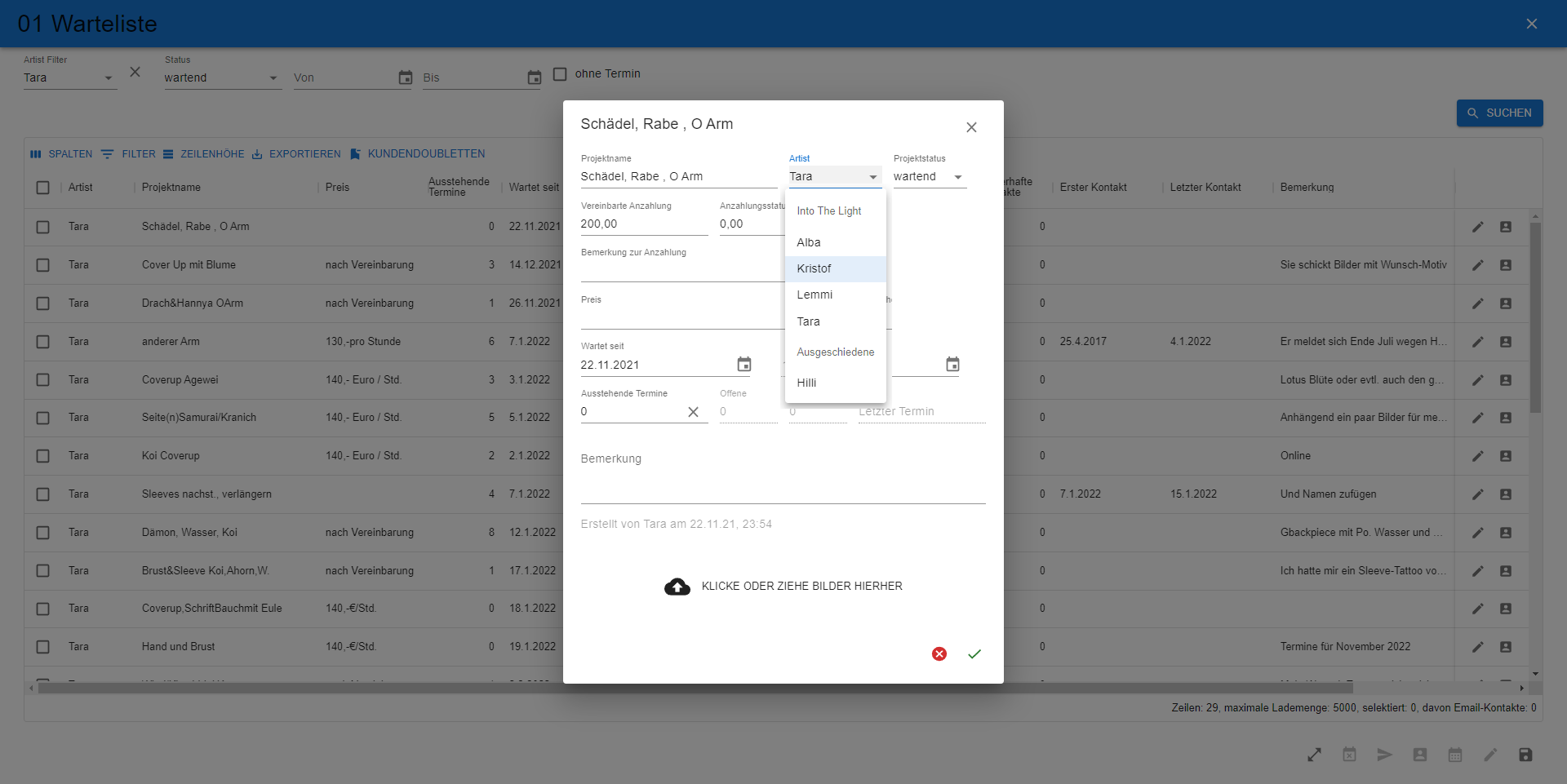Viewport: 1567px width, 784px height.
Task: Open the Von date calendar picker
Action: click(405, 78)
